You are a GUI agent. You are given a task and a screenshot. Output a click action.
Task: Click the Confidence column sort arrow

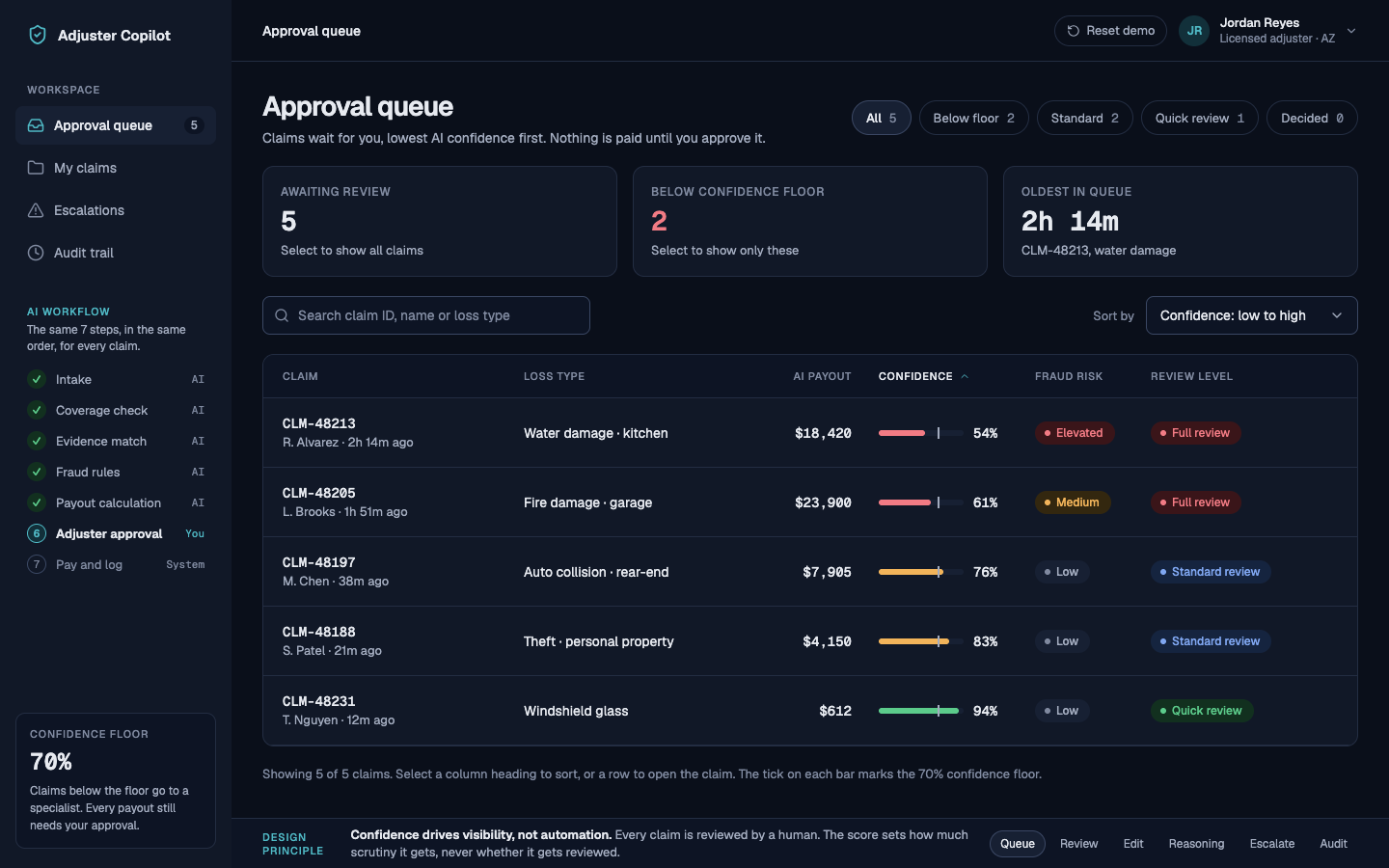tap(965, 376)
